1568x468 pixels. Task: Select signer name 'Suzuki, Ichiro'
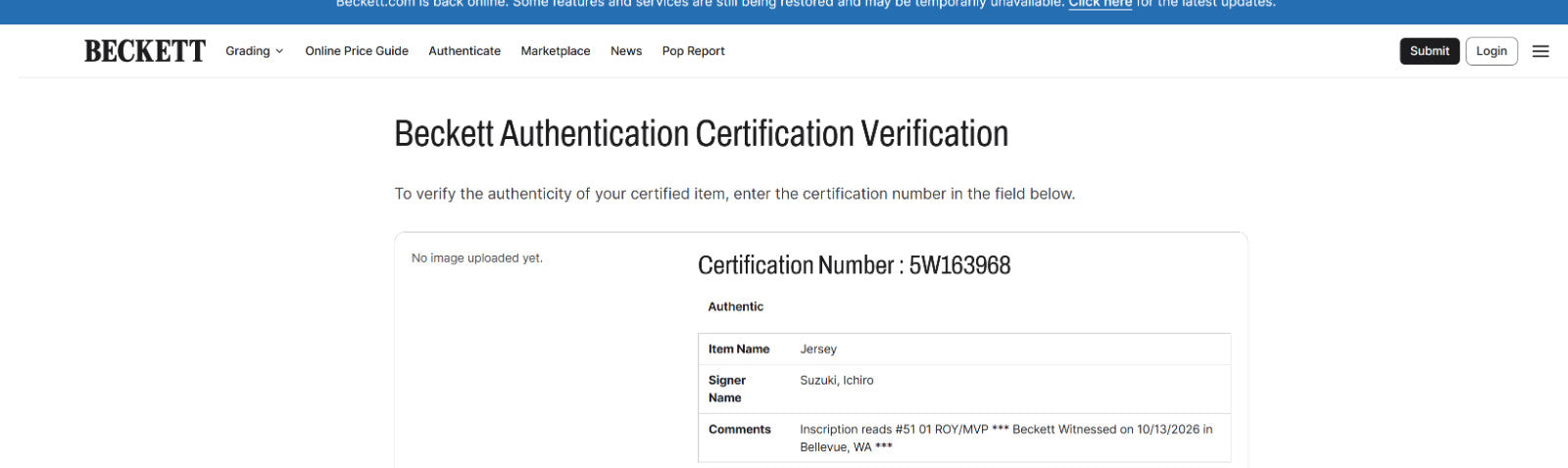836,380
